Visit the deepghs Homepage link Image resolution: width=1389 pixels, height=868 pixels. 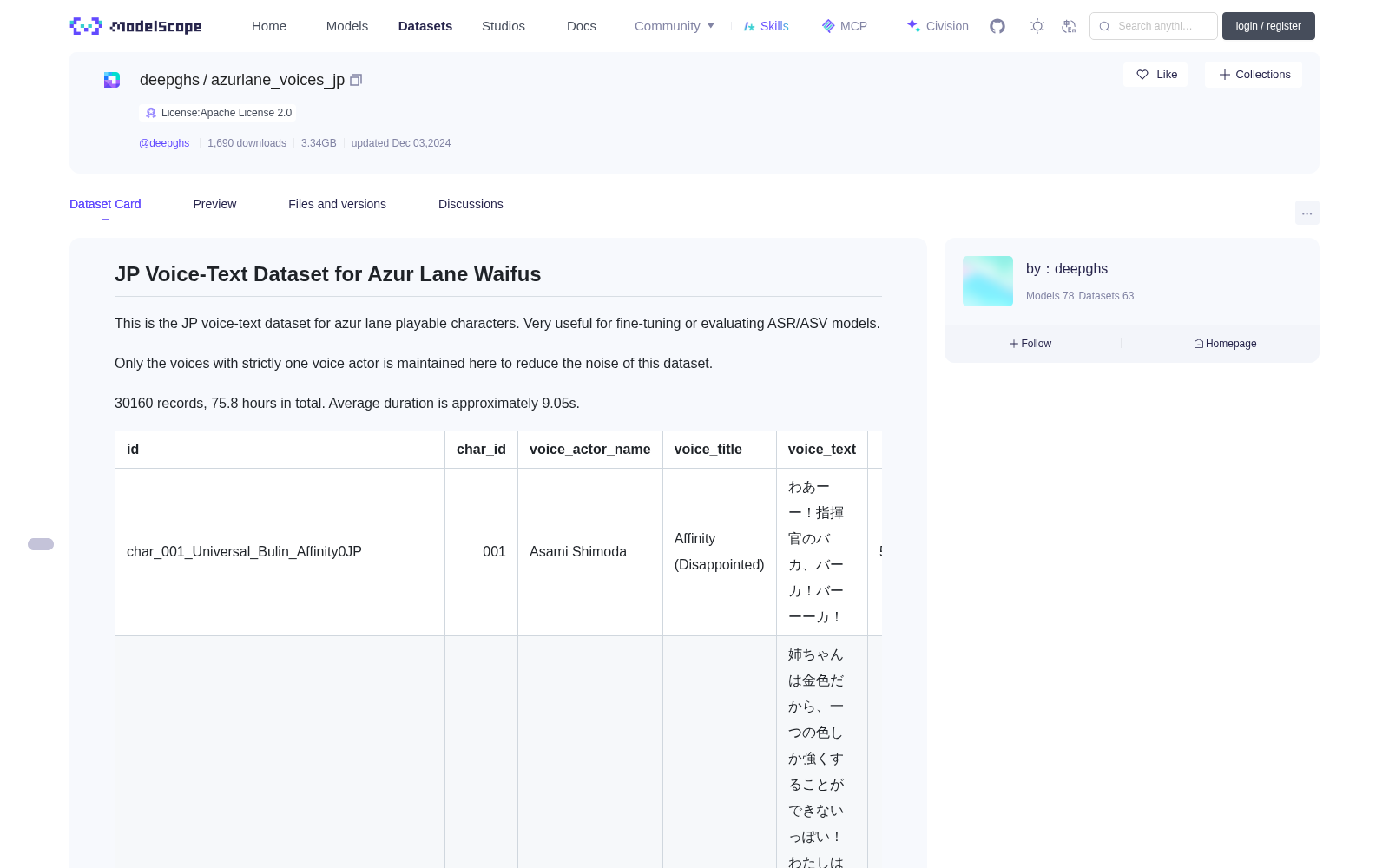(x=1225, y=344)
